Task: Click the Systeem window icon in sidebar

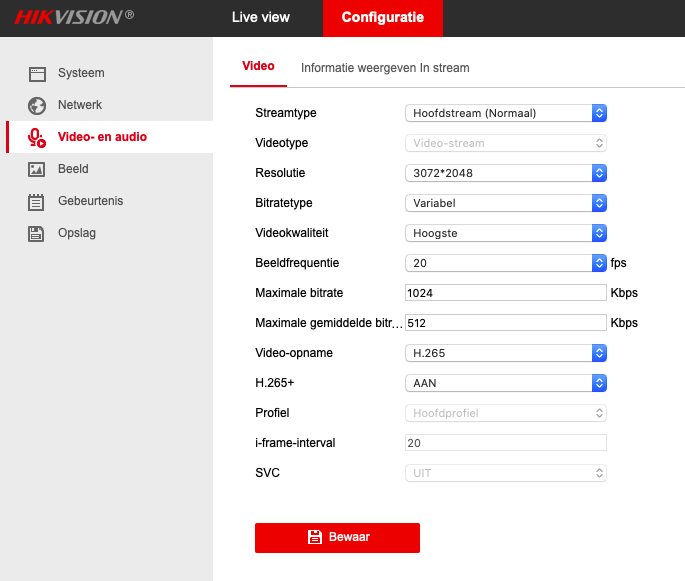Action: tap(37, 73)
